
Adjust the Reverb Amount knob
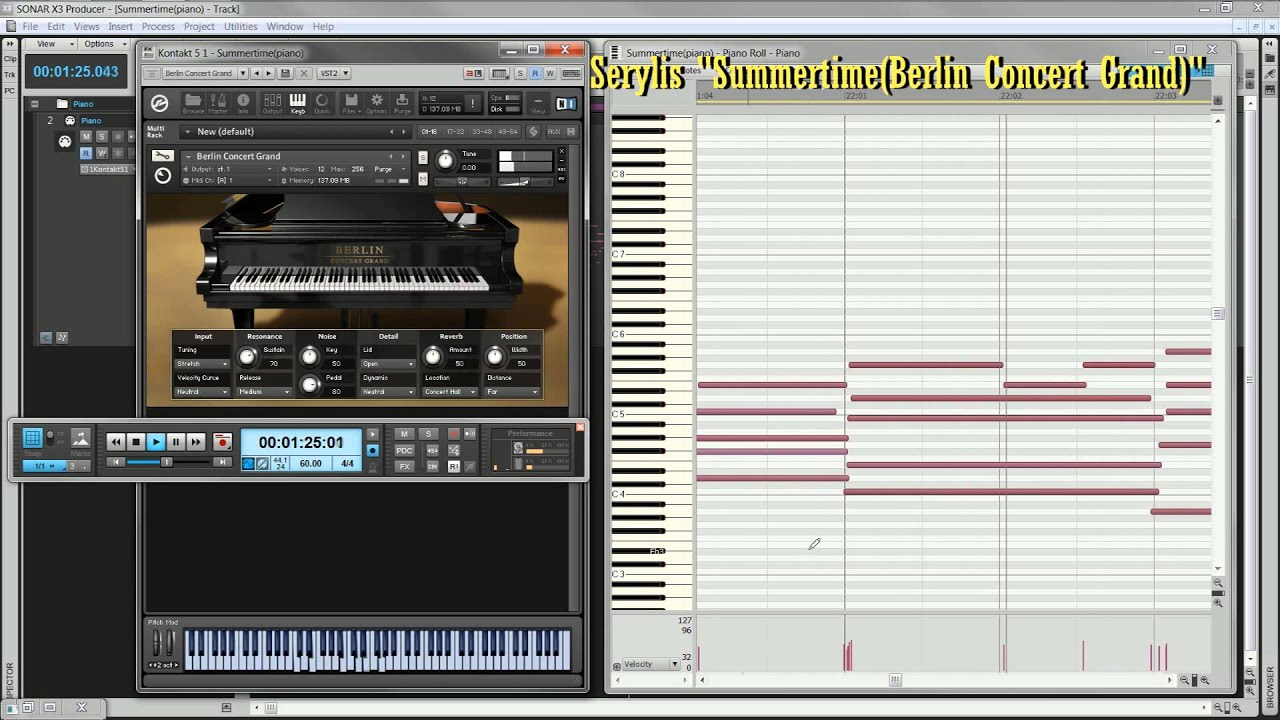[432, 357]
